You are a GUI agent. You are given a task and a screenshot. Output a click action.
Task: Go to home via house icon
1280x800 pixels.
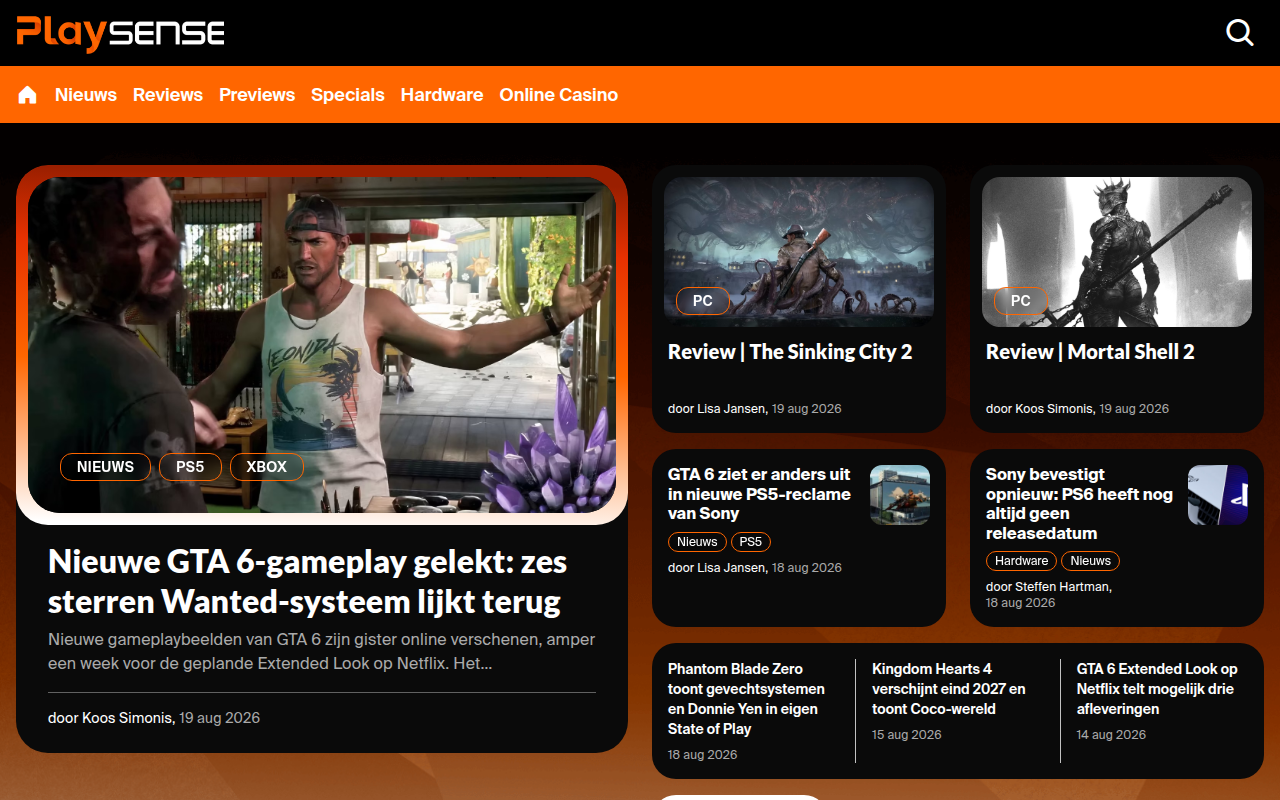point(27,95)
